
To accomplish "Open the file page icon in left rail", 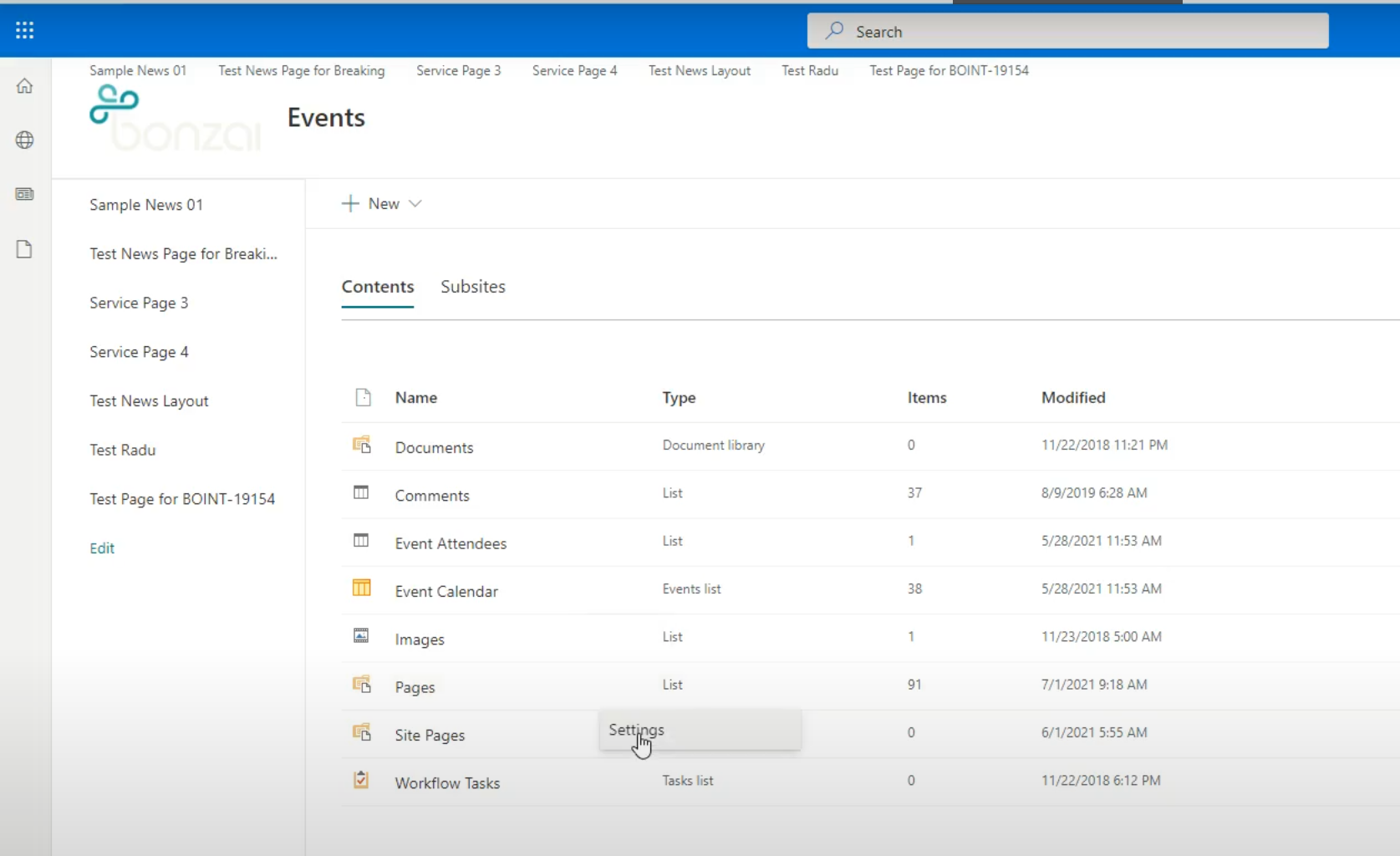I will click(x=24, y=249).
